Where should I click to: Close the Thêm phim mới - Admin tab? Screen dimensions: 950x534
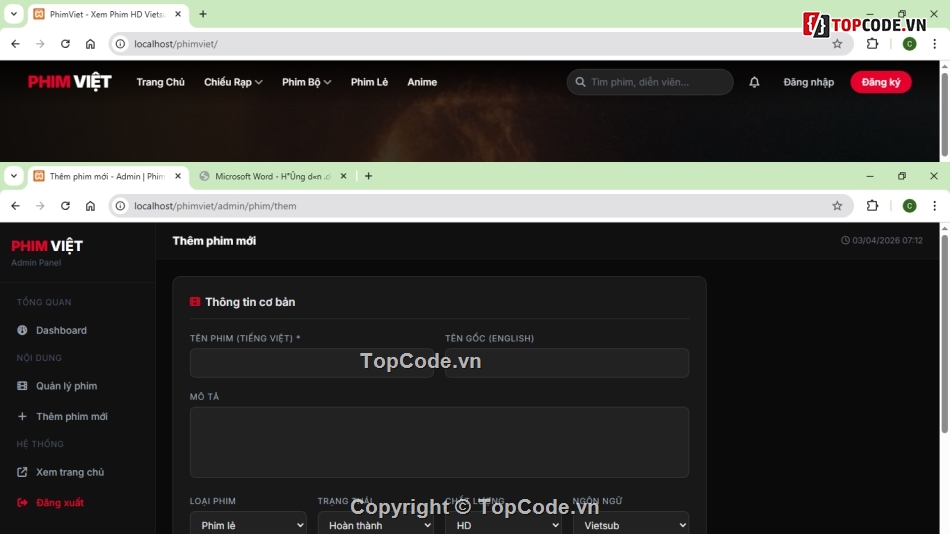[178, 176]
